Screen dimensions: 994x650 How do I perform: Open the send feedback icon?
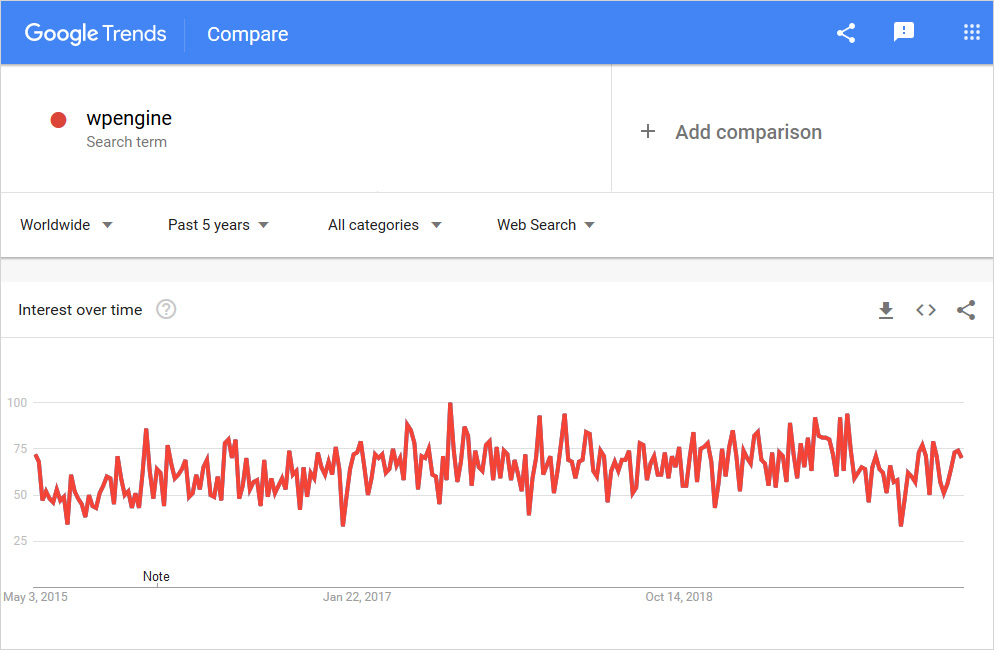(904, 33)
